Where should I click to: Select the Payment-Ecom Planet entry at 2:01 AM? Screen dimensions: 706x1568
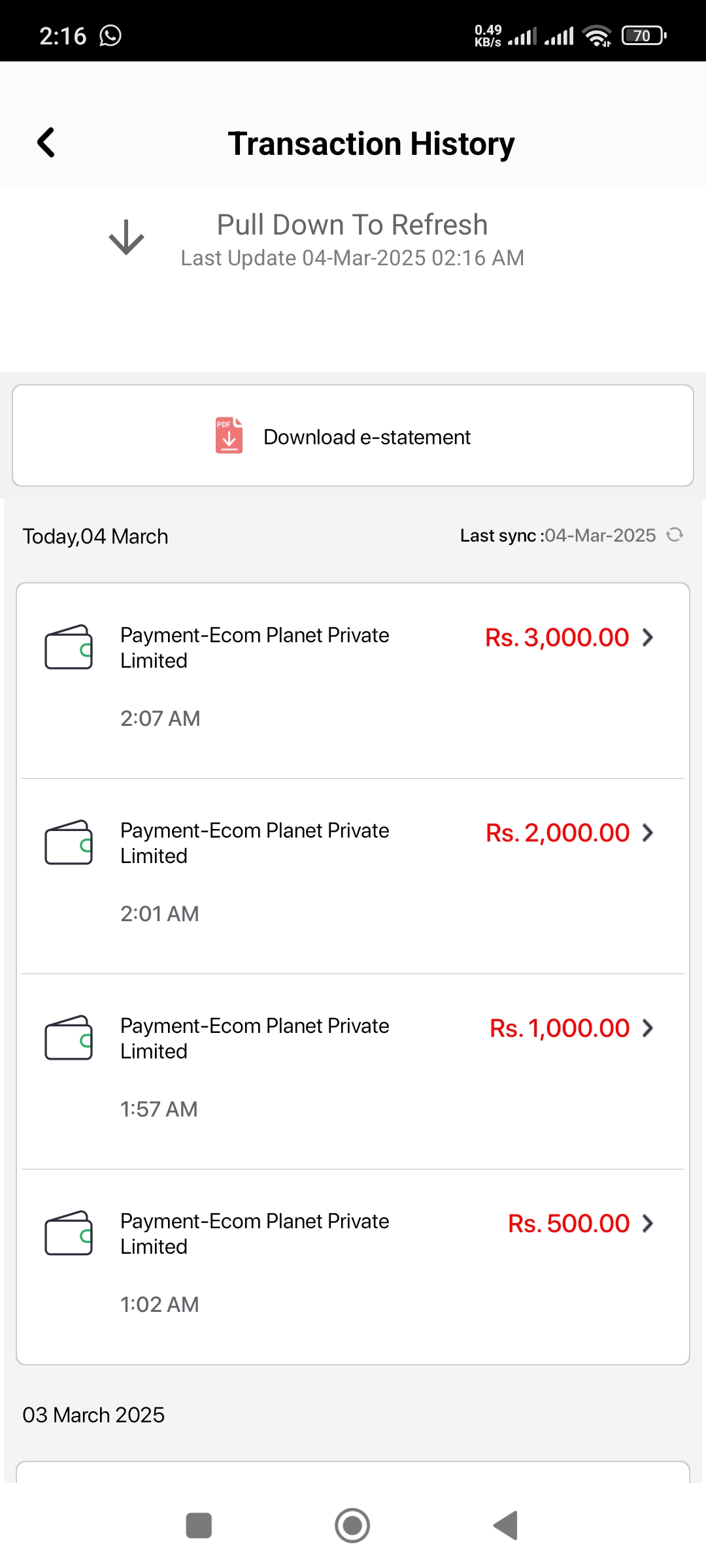[x=353, y=876]
